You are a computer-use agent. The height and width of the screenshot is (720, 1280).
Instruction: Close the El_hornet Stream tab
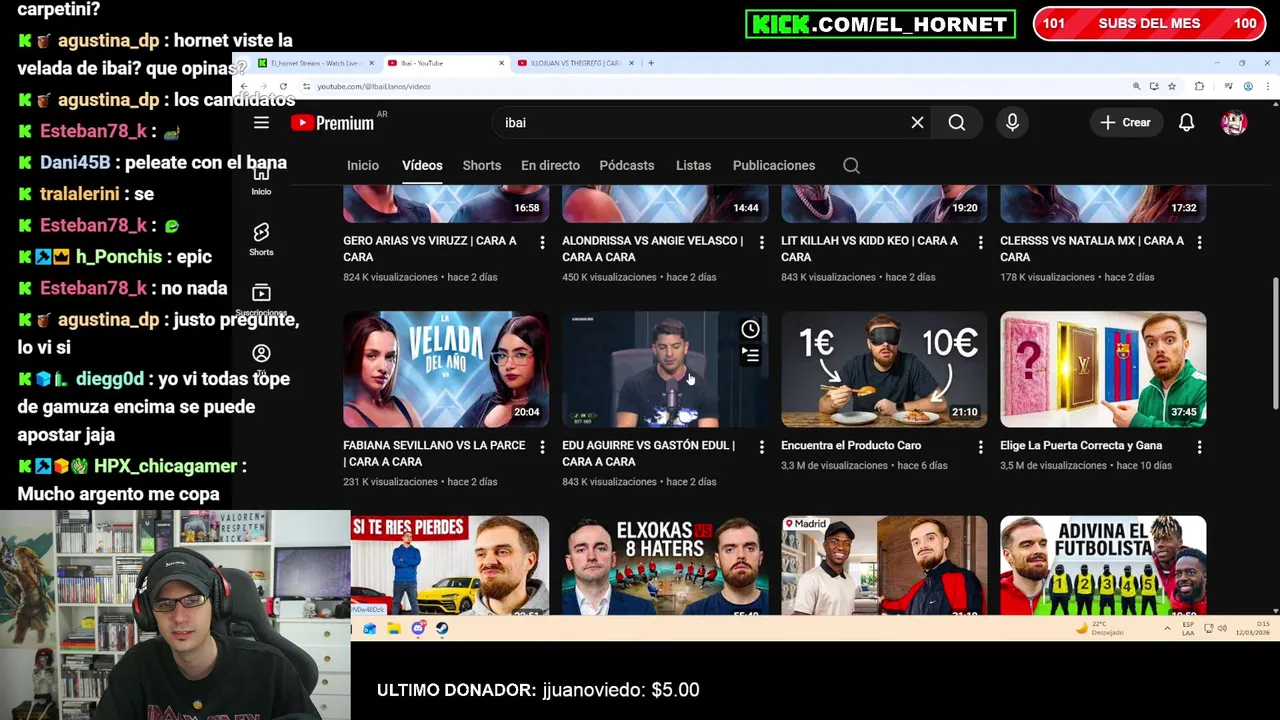point(371,63)
